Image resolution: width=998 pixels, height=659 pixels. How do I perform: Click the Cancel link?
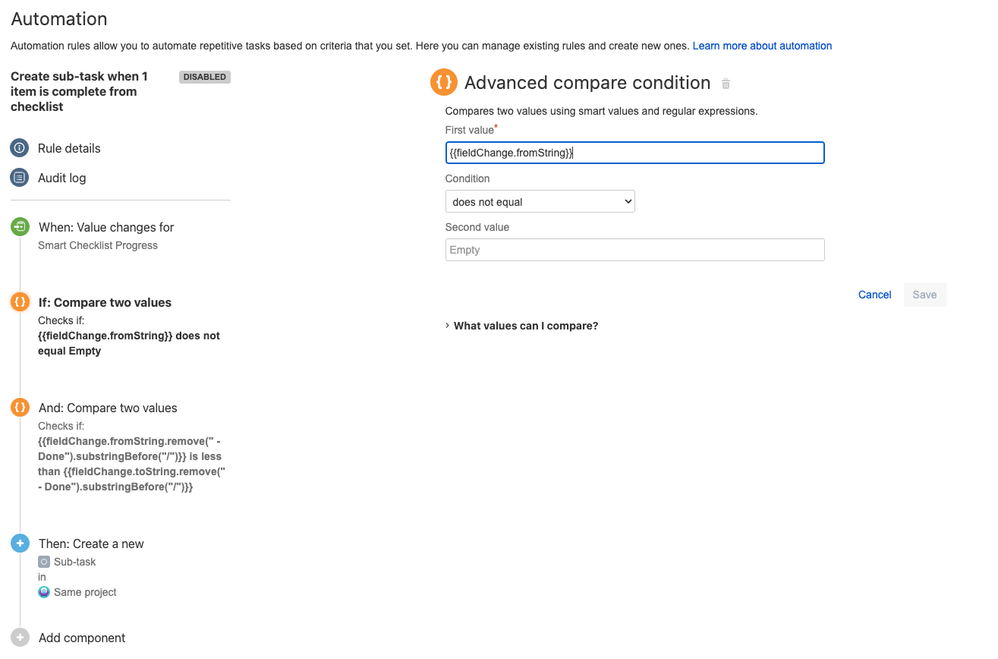(875, 295)
